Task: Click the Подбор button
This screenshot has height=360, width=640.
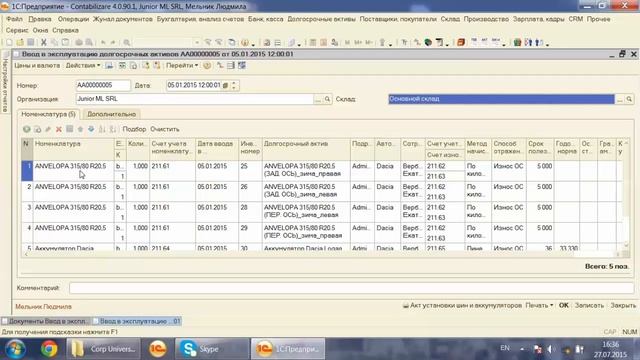Action: (x=134, y=129)
